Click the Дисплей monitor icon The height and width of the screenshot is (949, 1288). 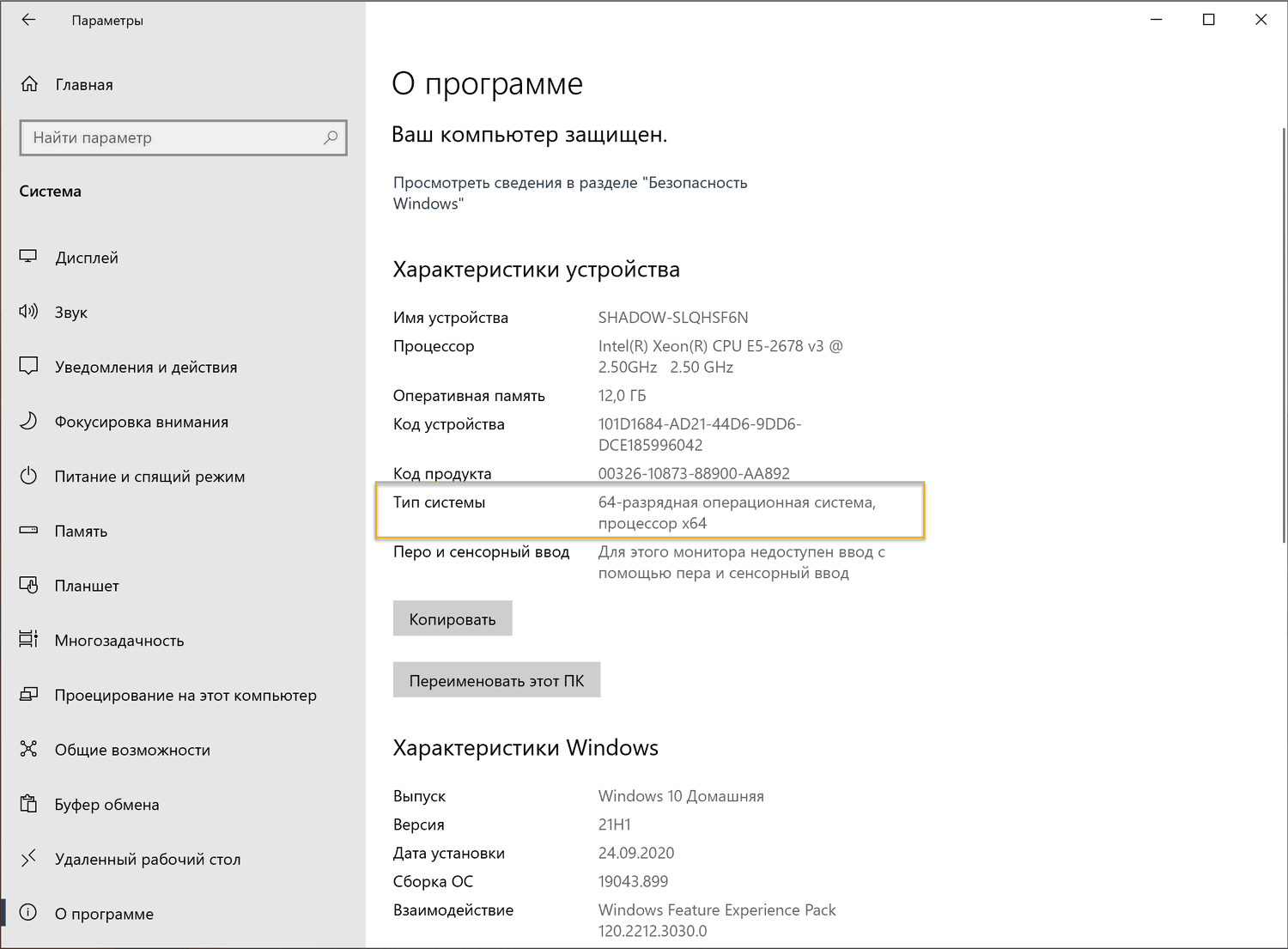(x=28, y=257)
